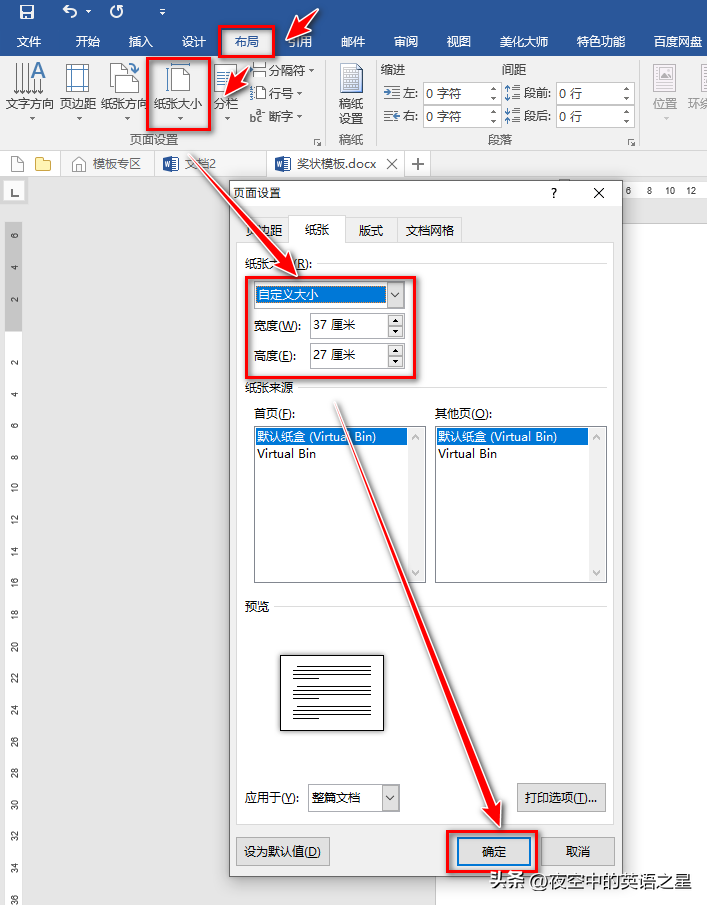This screenshot has height=905, width=707.
Task: Switch to the 视图 ribbon tab
Action: tap(459, 42)
